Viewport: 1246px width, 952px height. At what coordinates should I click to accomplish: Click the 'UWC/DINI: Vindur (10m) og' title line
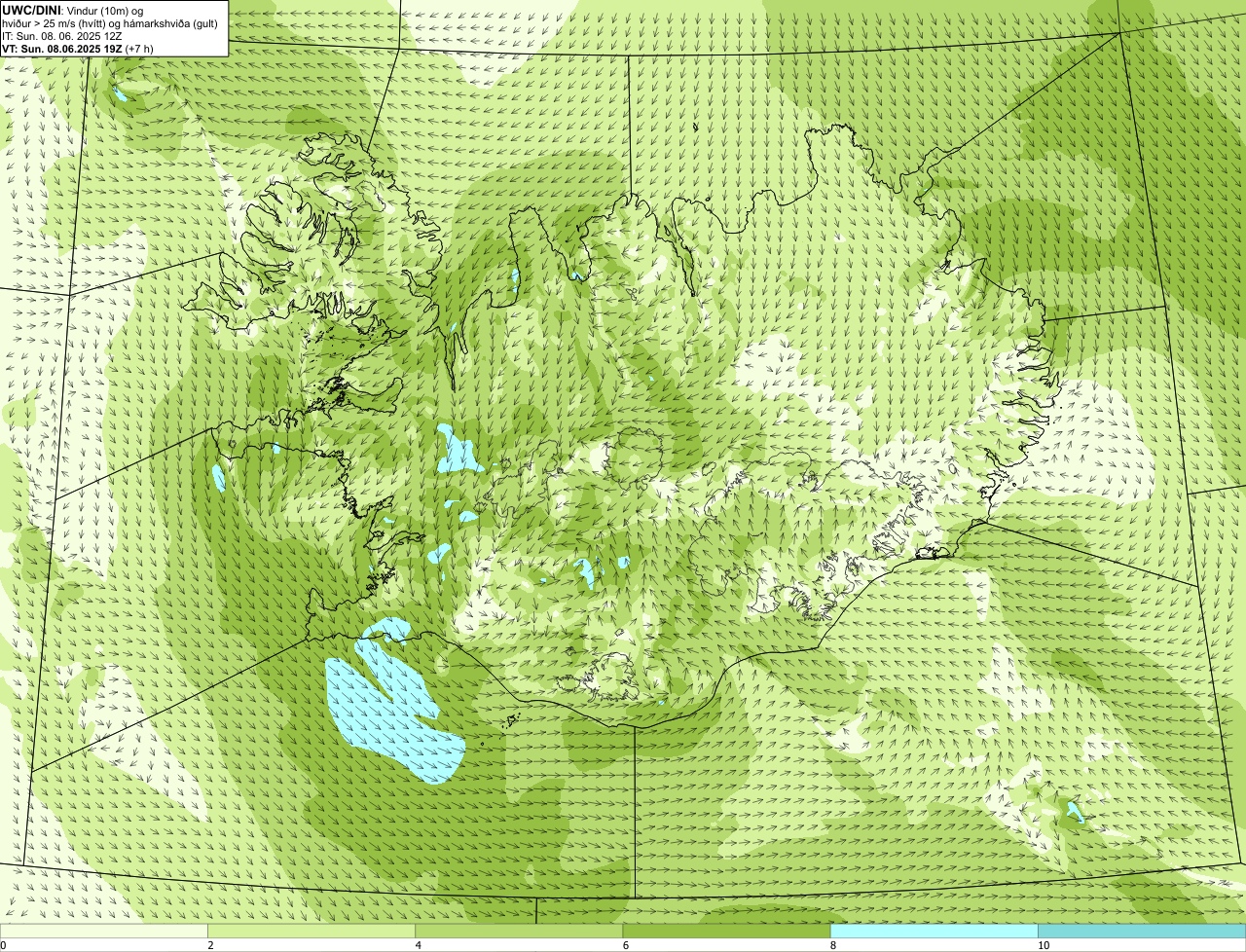73,10
